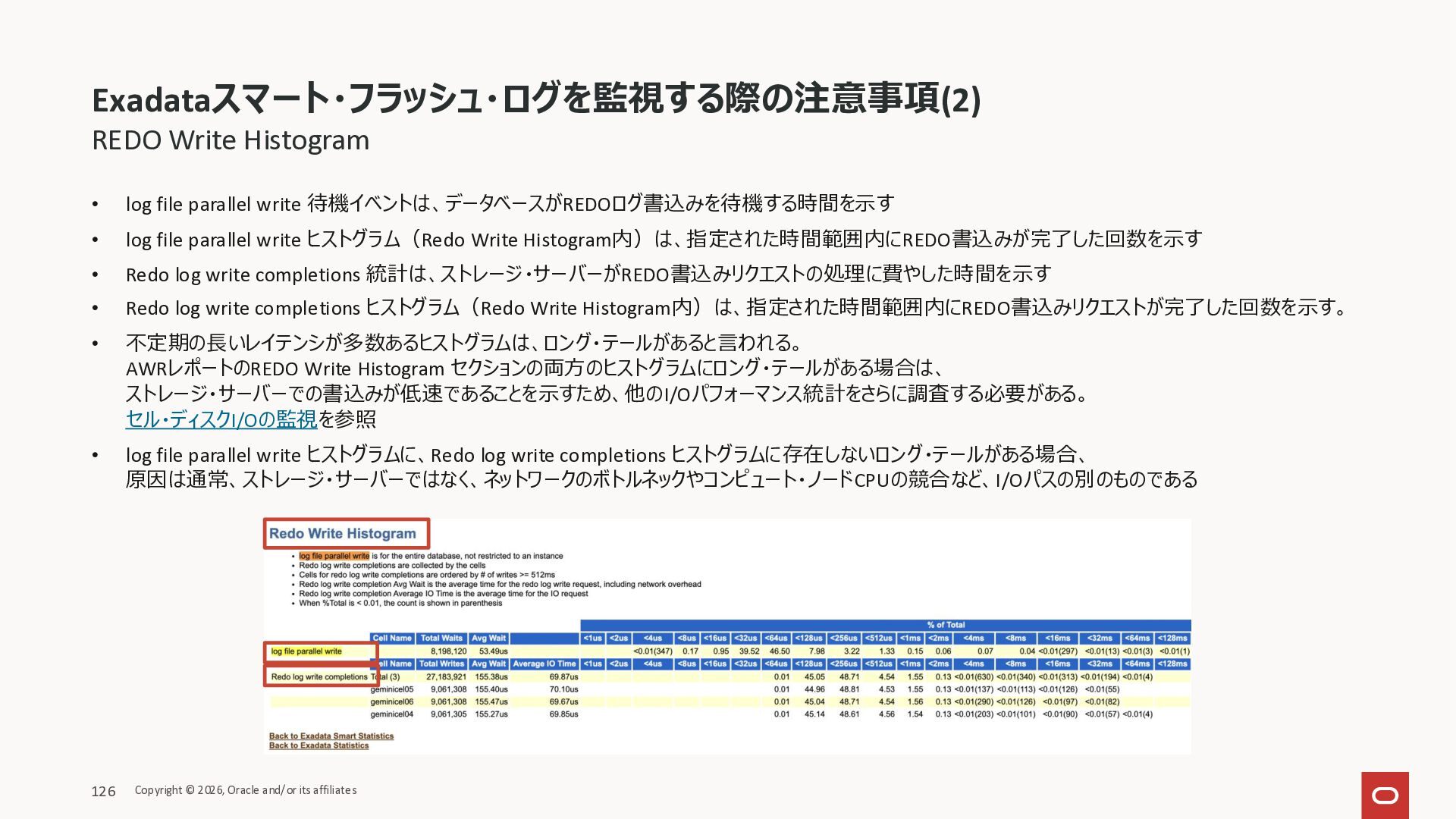The height and width of the screenshot is (819, 1456).
Task: Click the highlighted log file parallel write label
Action: pos(307,651)
